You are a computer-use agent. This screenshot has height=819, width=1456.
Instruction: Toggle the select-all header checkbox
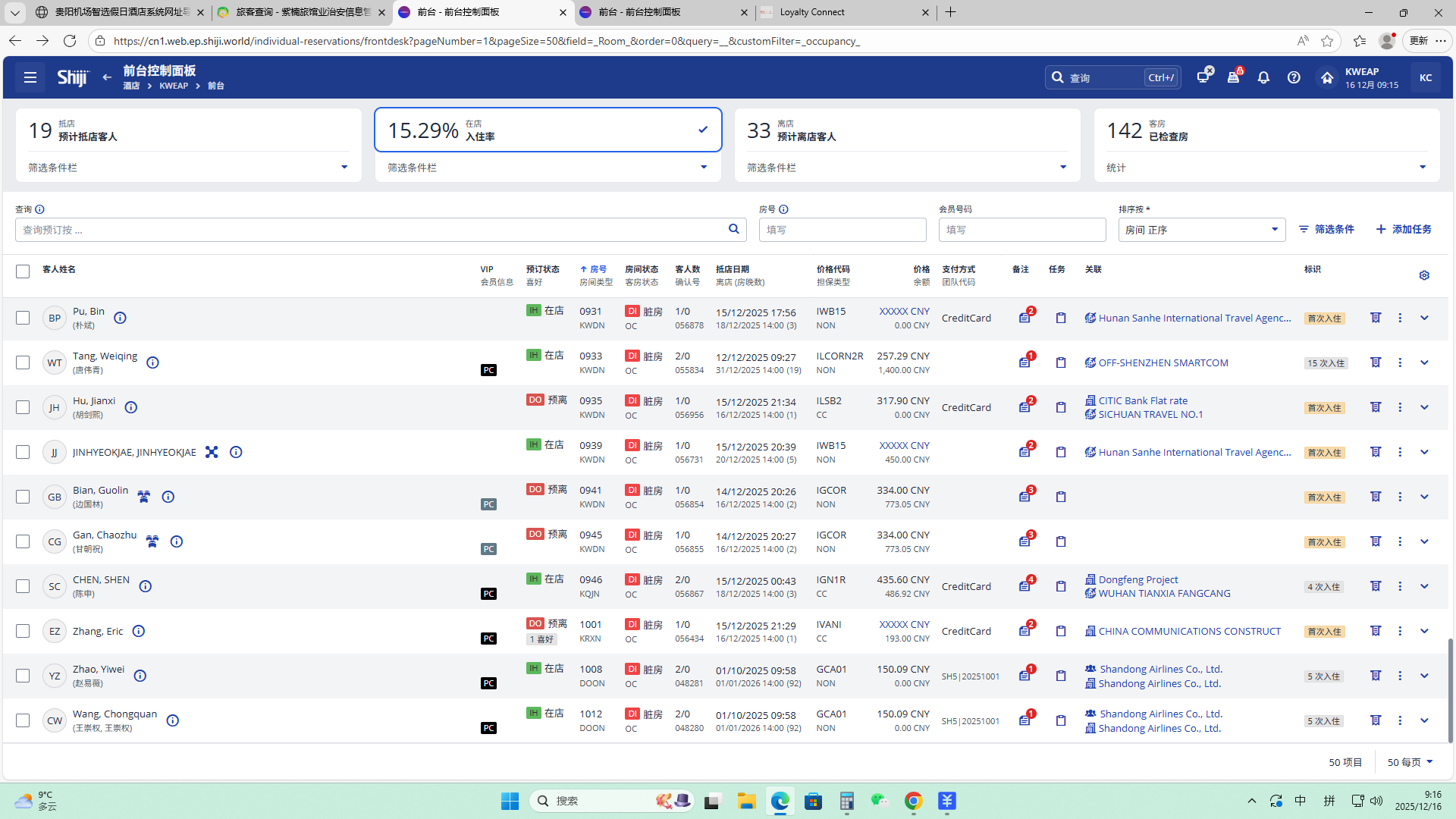(23, 271)
